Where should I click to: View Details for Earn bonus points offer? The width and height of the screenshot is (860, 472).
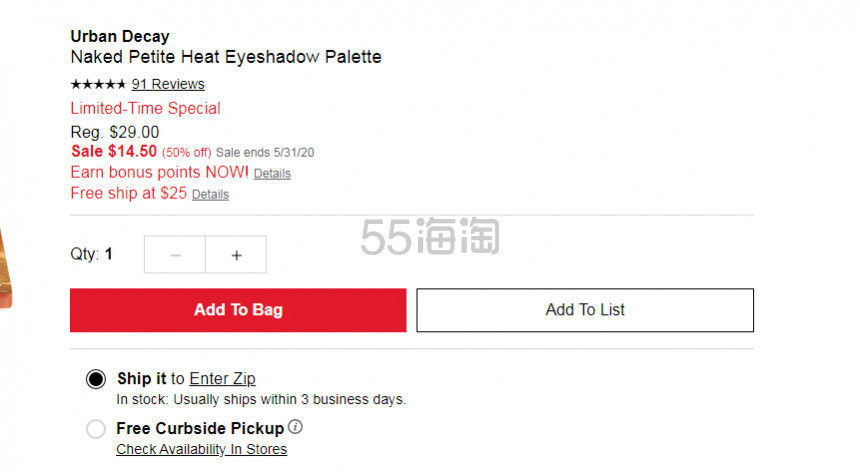[x=272, y=174]
